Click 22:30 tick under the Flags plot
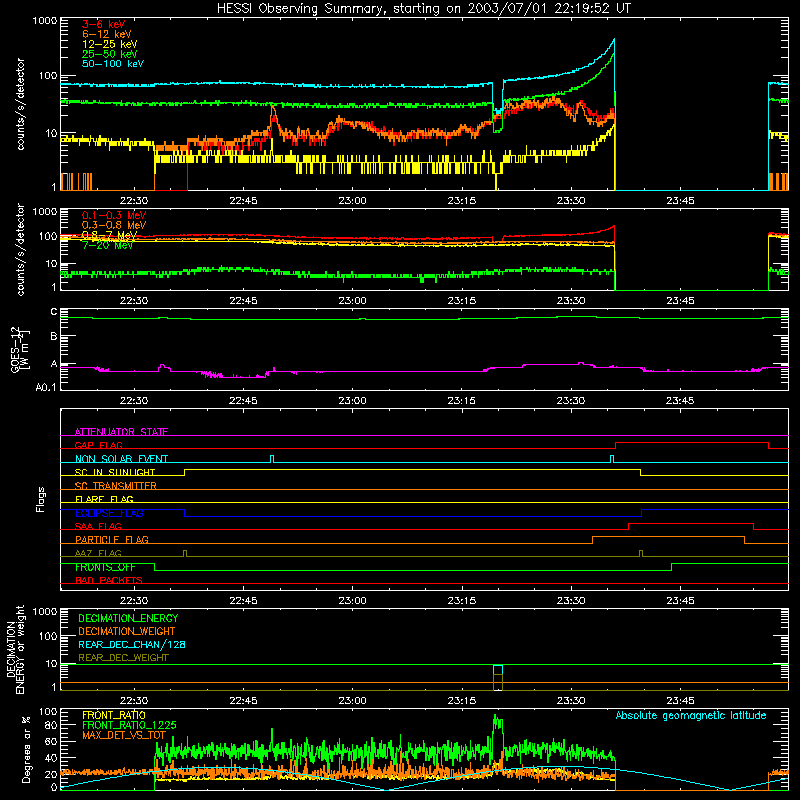Viewport: 800px width, 800px height. [x=134, y=601]
